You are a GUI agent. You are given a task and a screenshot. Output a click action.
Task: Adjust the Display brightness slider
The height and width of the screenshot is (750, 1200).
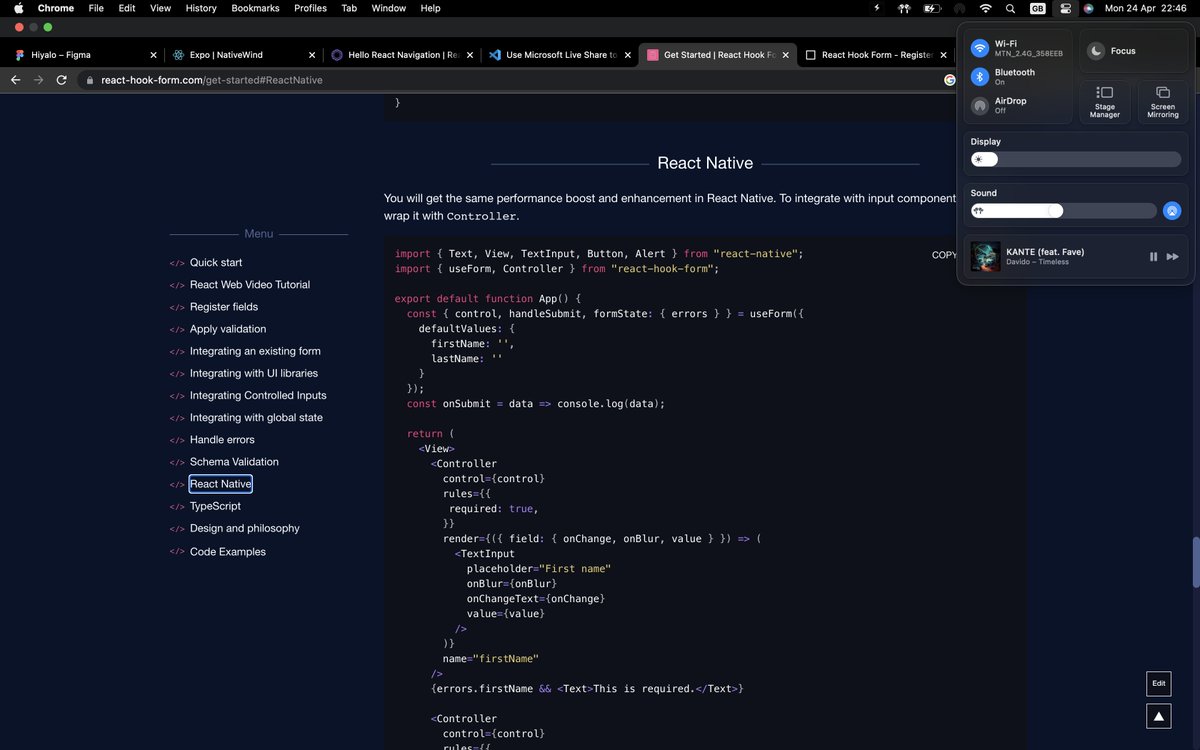[x=1076, y=160]
